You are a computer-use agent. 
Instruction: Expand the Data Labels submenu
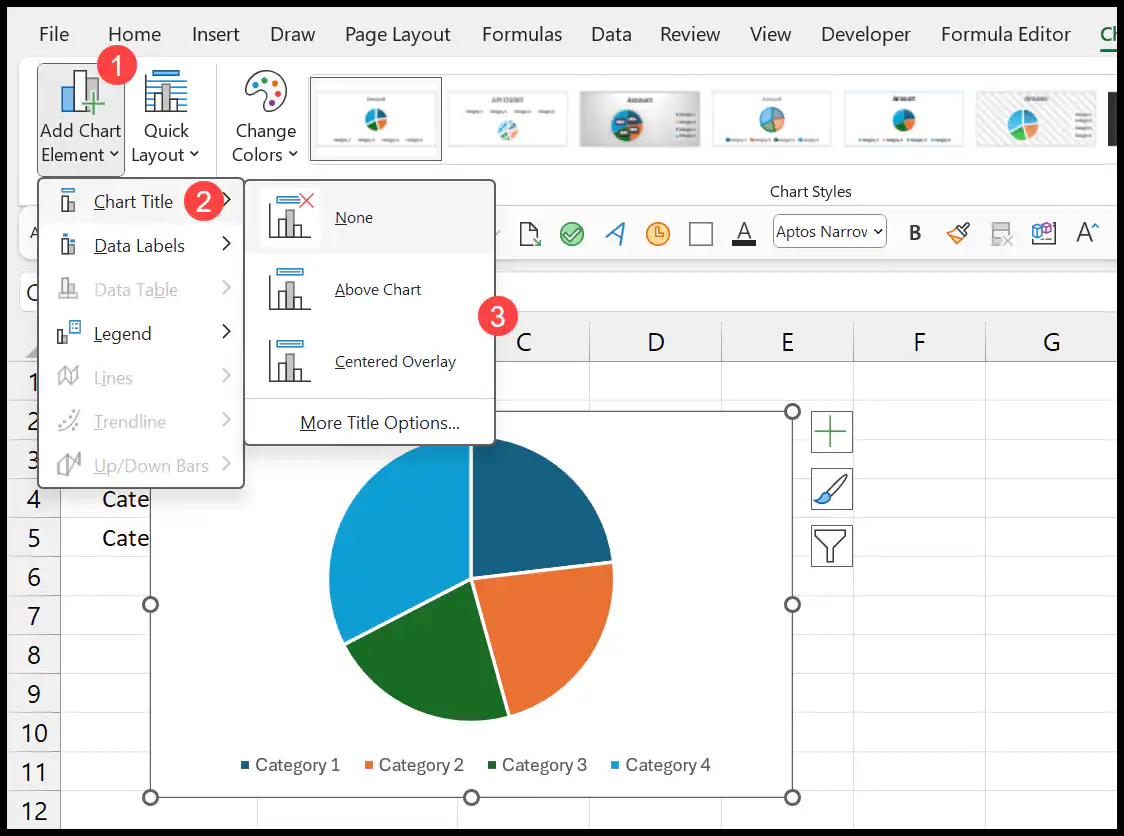coord(142,245)
